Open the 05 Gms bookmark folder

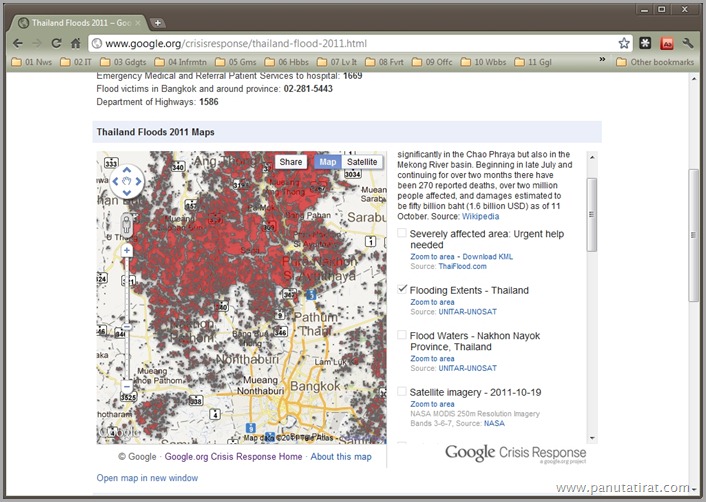[x=235, y=62]
